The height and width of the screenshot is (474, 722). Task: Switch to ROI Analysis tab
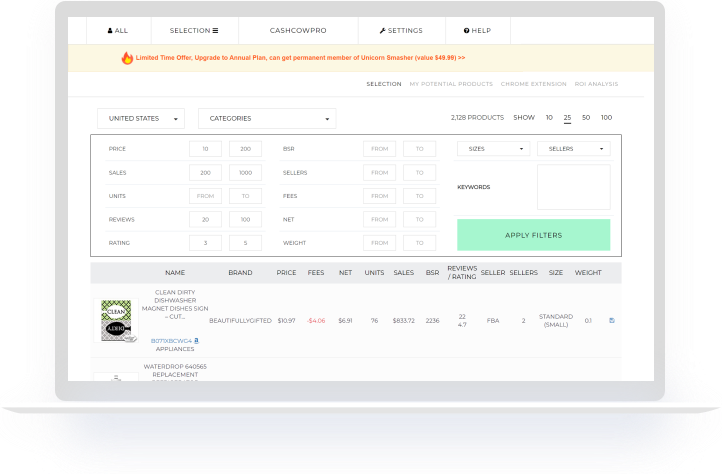tap(595, 84)
